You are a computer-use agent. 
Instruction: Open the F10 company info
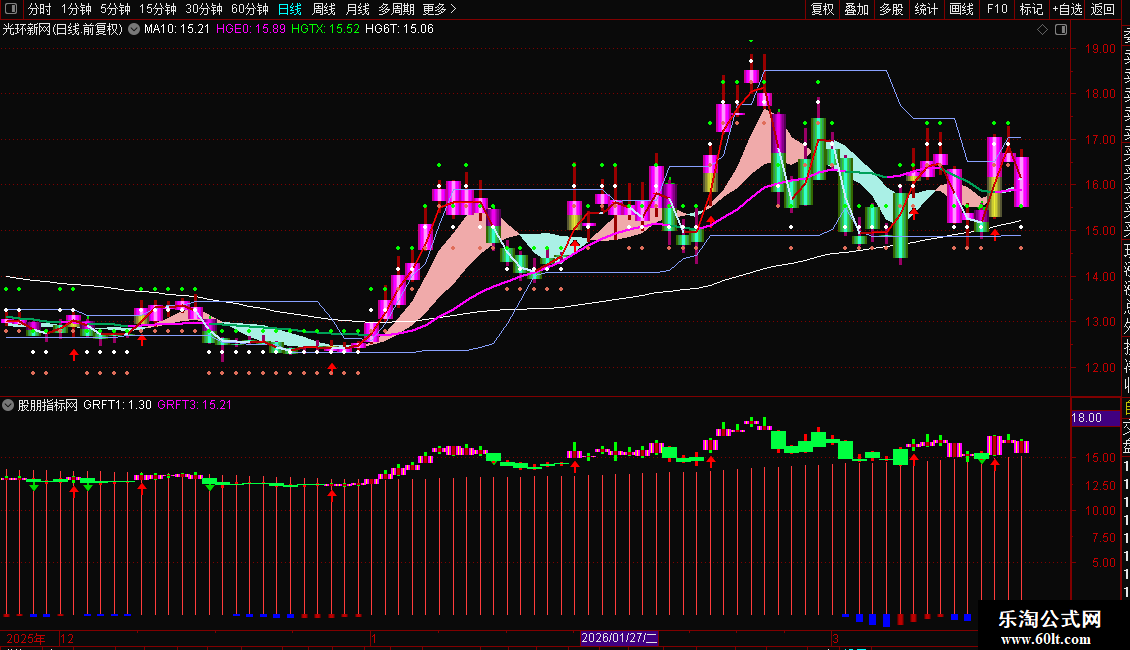997,9
